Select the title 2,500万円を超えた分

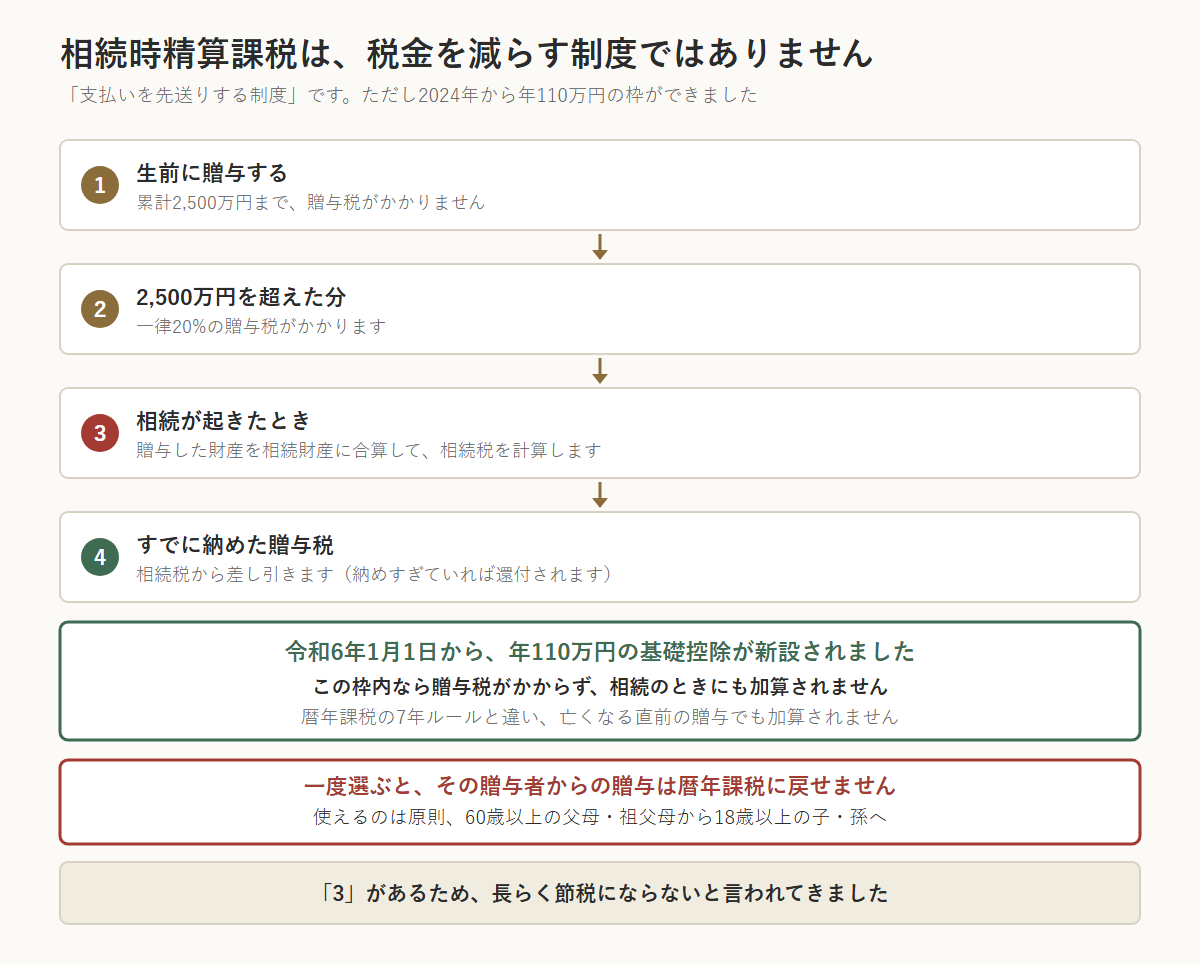(x=241, y=297)
